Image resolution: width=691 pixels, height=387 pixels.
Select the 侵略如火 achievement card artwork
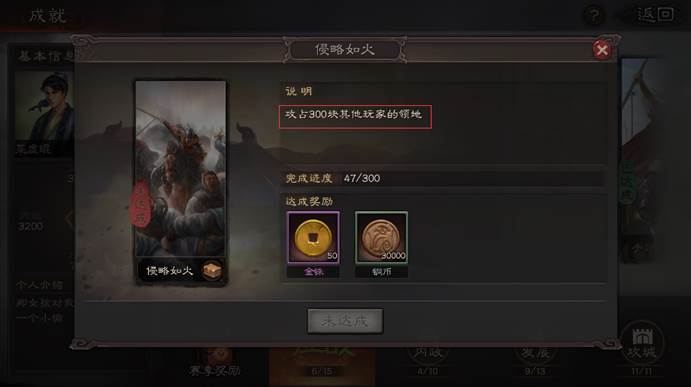pos(181,168)
